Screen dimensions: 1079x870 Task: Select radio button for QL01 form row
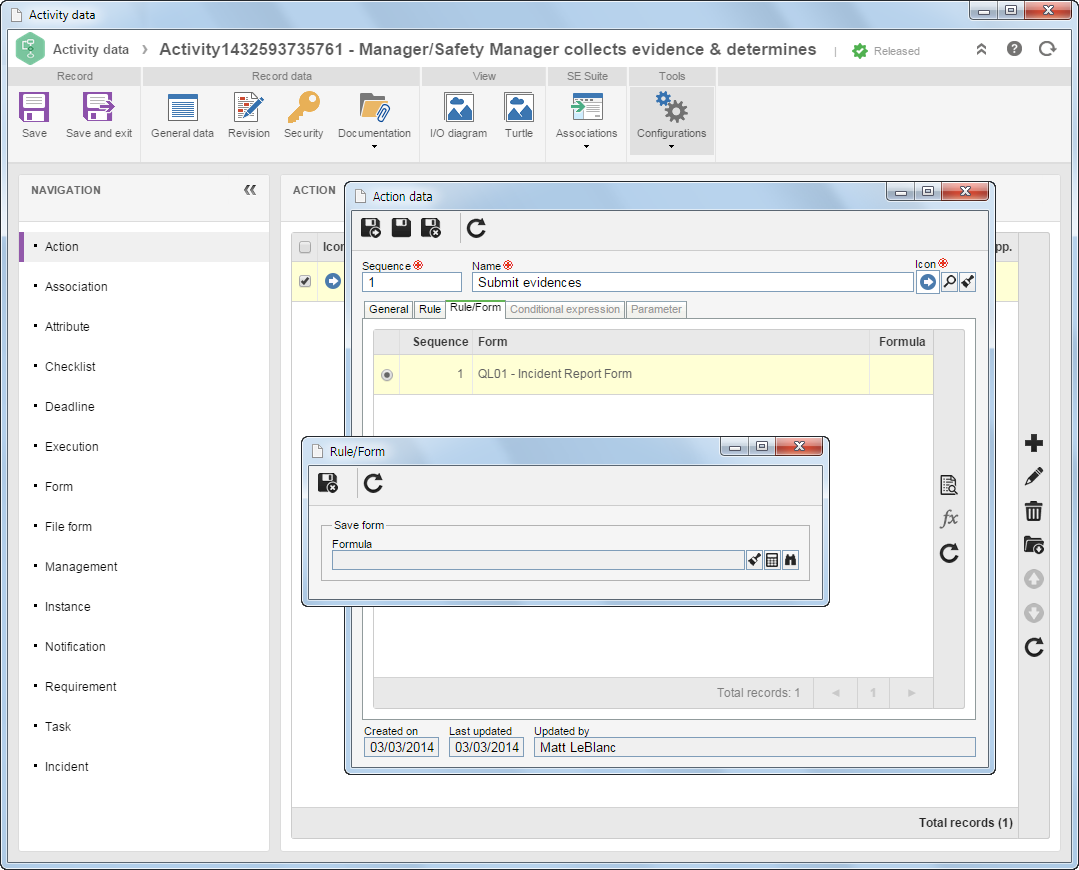pos(387,374)
